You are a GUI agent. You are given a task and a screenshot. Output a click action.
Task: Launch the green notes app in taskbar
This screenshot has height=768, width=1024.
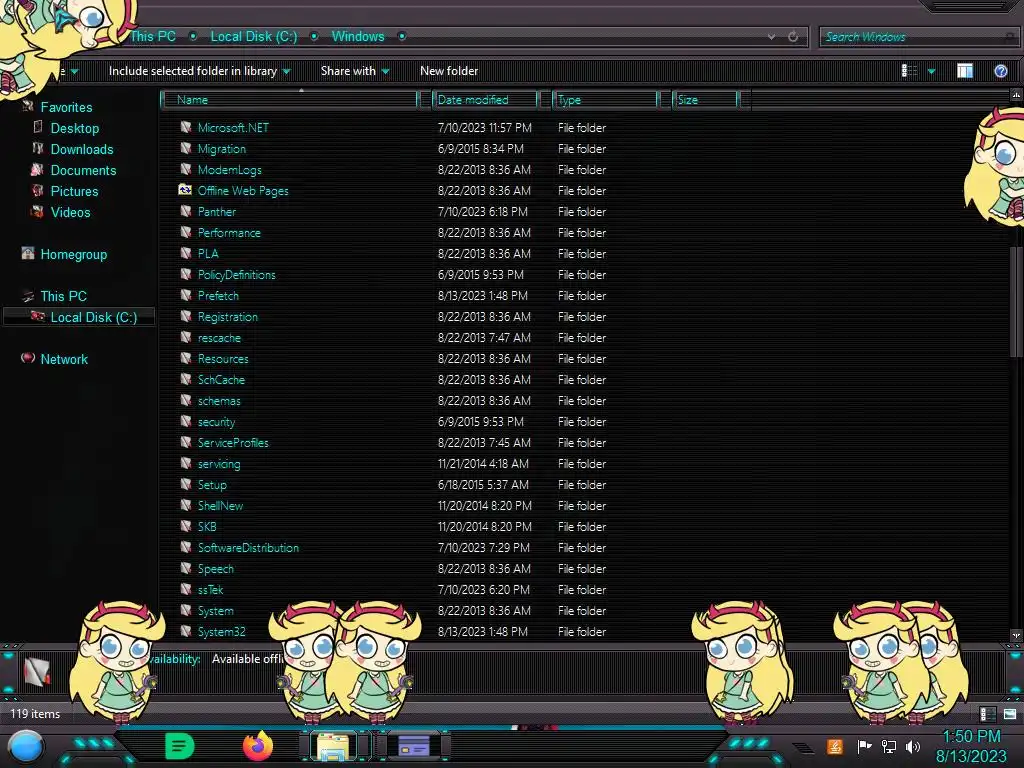(x=179, y=746)
